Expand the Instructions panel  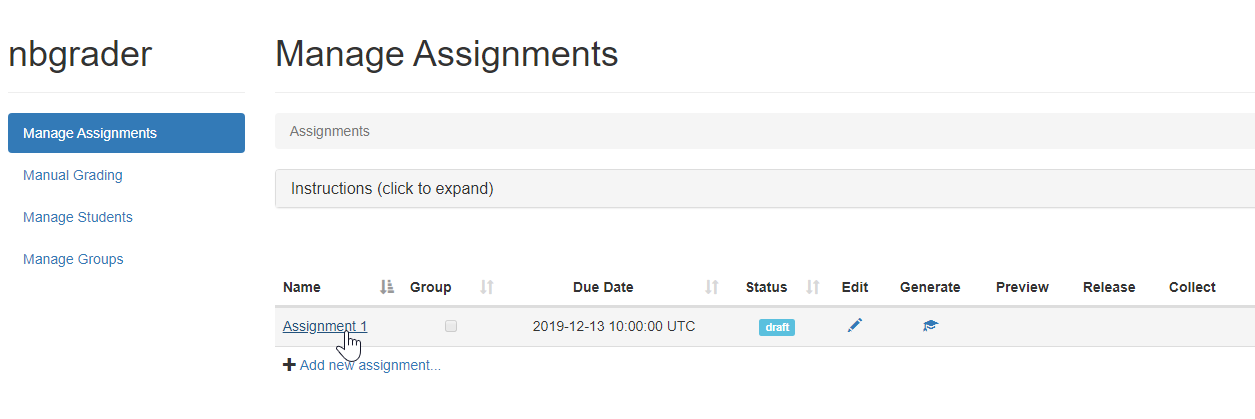pos(765,189)
